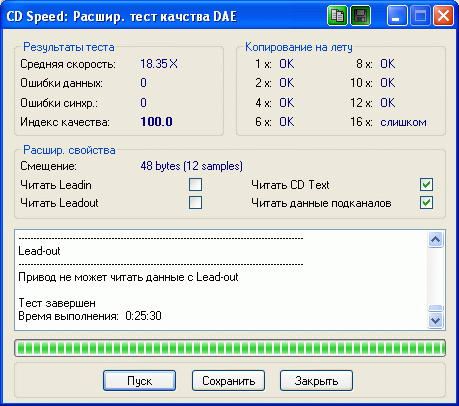Click the log scrollbar thumb

436,308
